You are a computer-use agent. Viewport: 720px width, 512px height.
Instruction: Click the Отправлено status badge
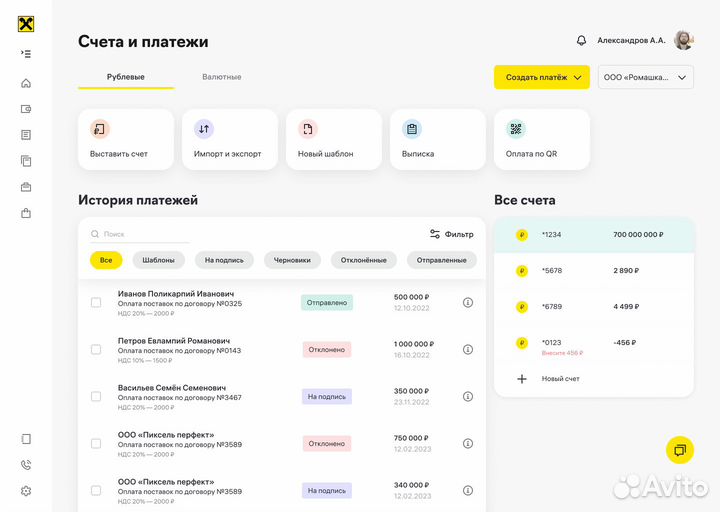[x=327, y=303]
